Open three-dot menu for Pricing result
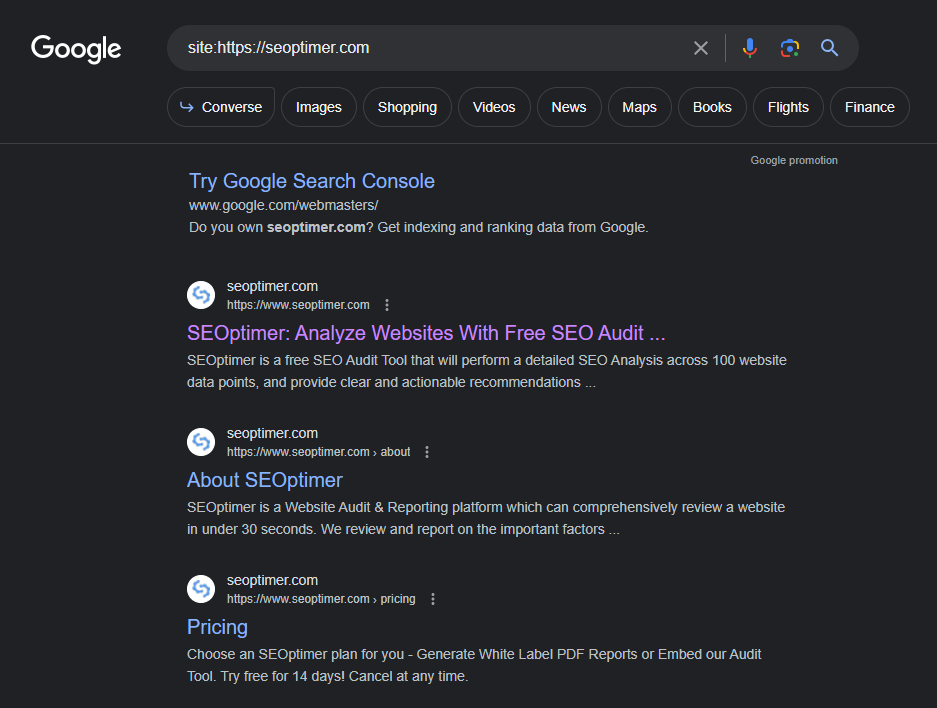 point(433,599)
